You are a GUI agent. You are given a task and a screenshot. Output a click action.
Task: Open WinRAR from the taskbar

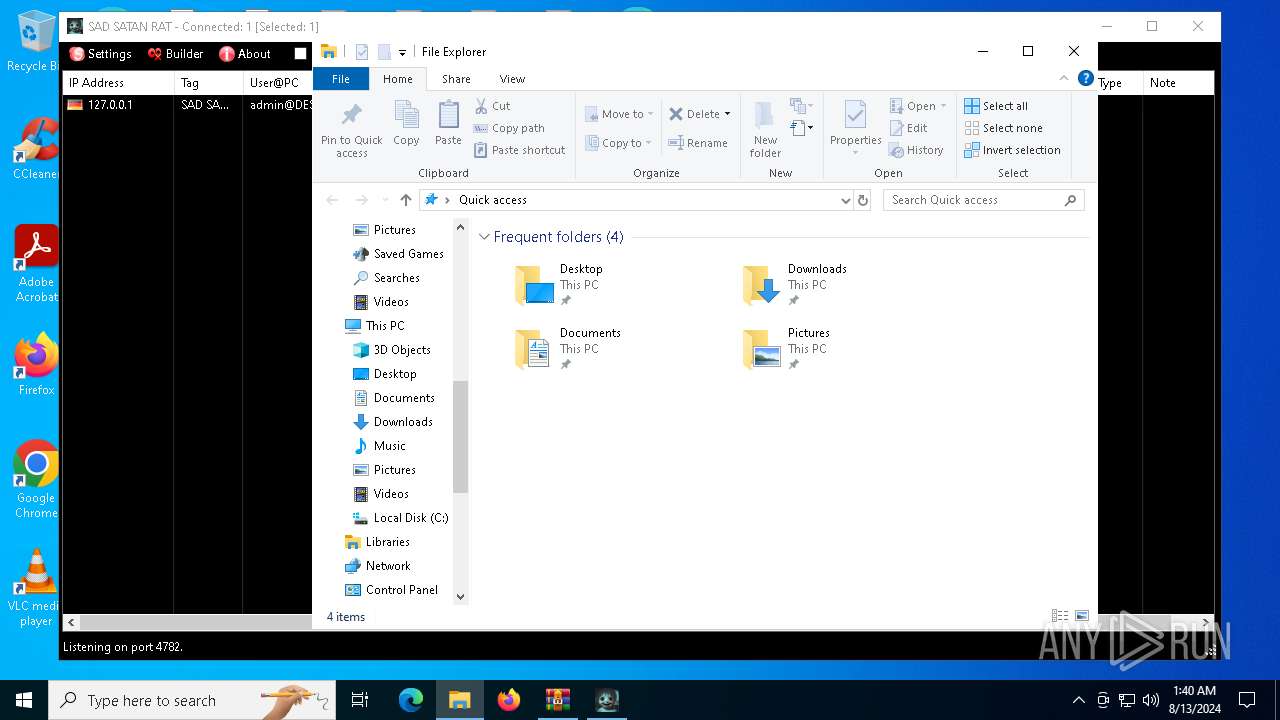point(558,700)
